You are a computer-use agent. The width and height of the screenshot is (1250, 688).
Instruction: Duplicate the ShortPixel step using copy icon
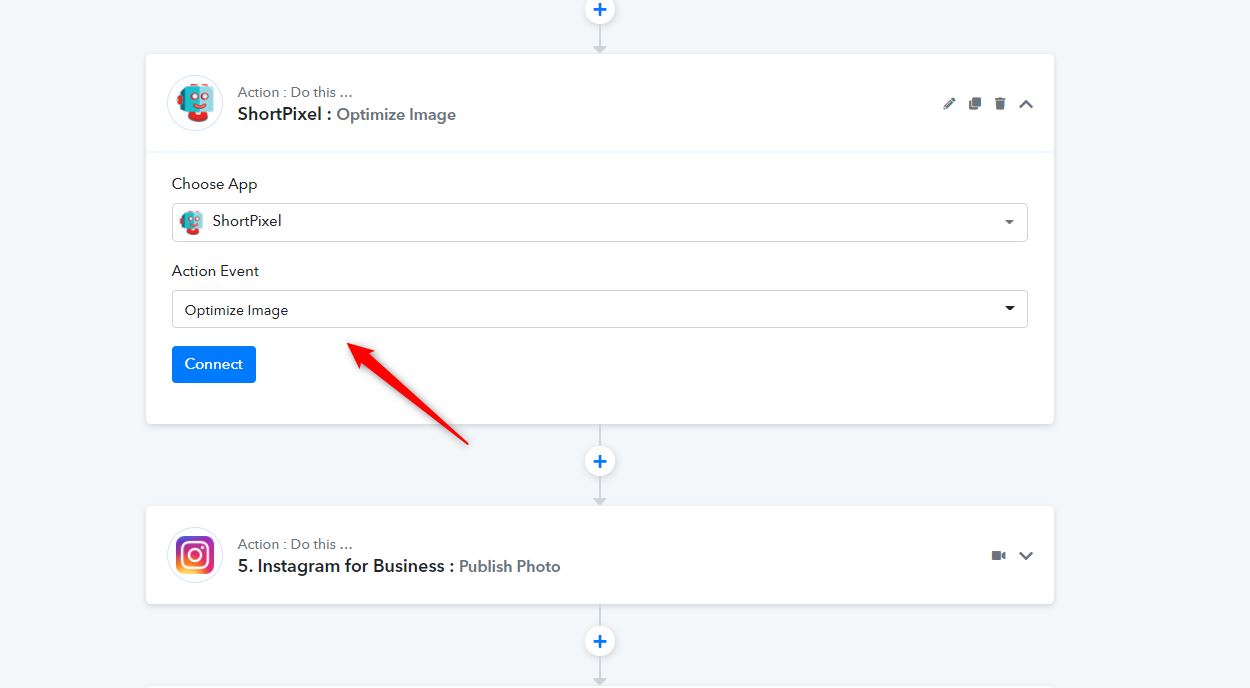(975, 104)
